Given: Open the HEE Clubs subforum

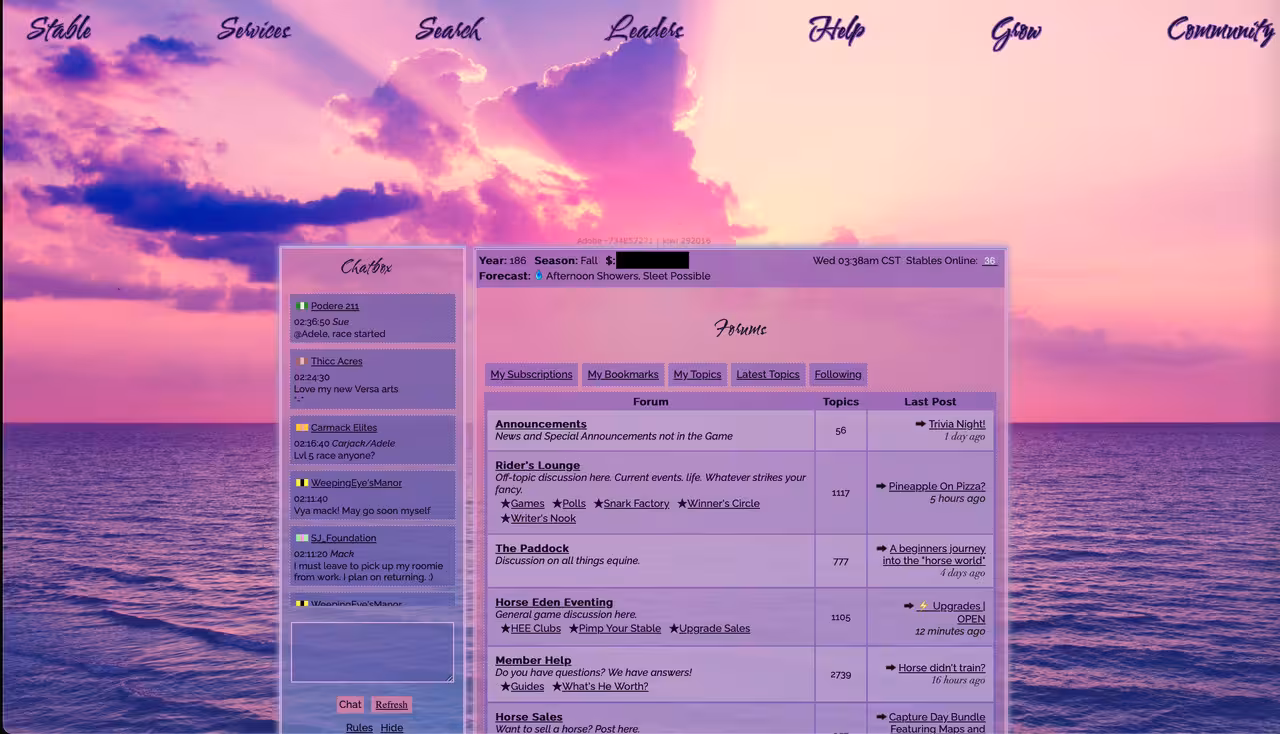Looking at the screenshot, I should click(x=535, y=628).
